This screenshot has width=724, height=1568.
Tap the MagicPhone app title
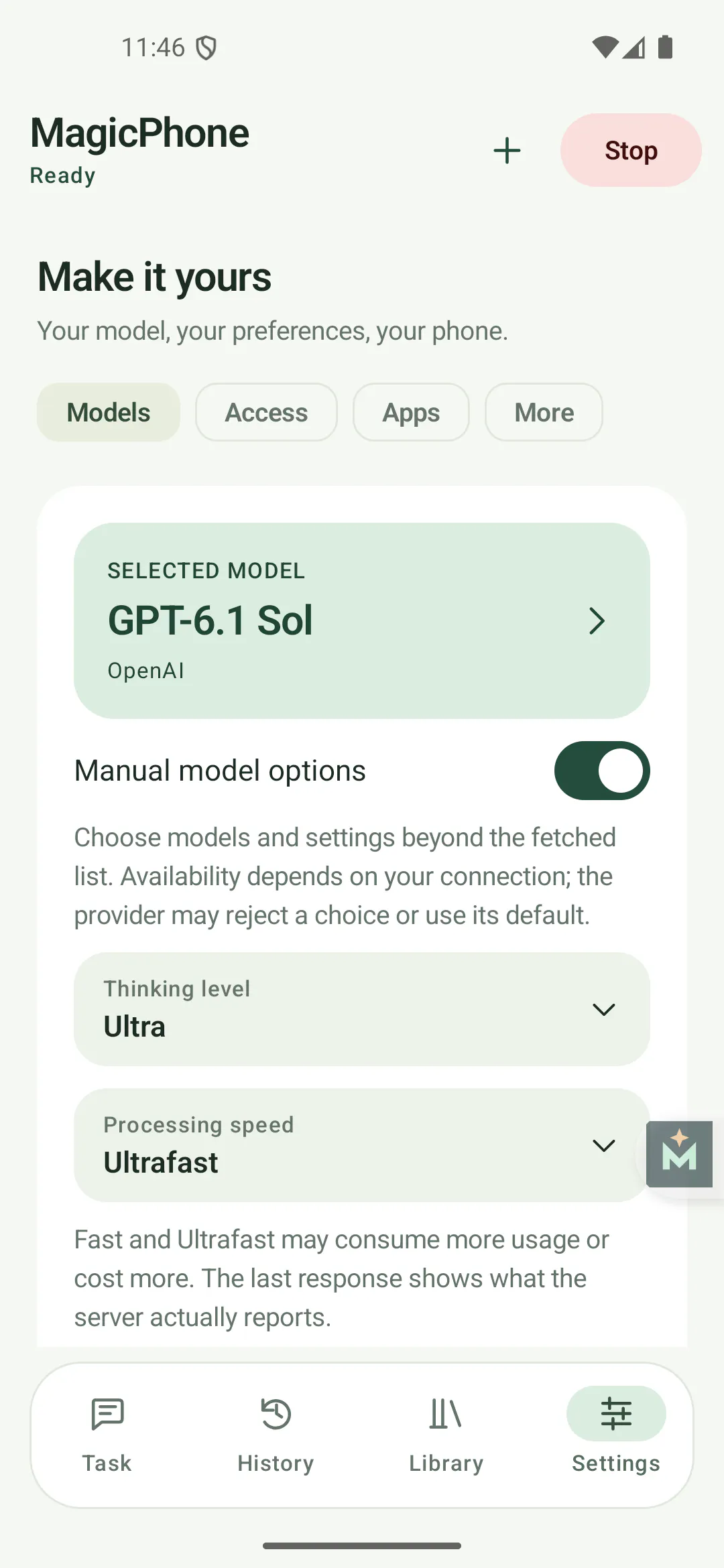[x=139, y=133]
